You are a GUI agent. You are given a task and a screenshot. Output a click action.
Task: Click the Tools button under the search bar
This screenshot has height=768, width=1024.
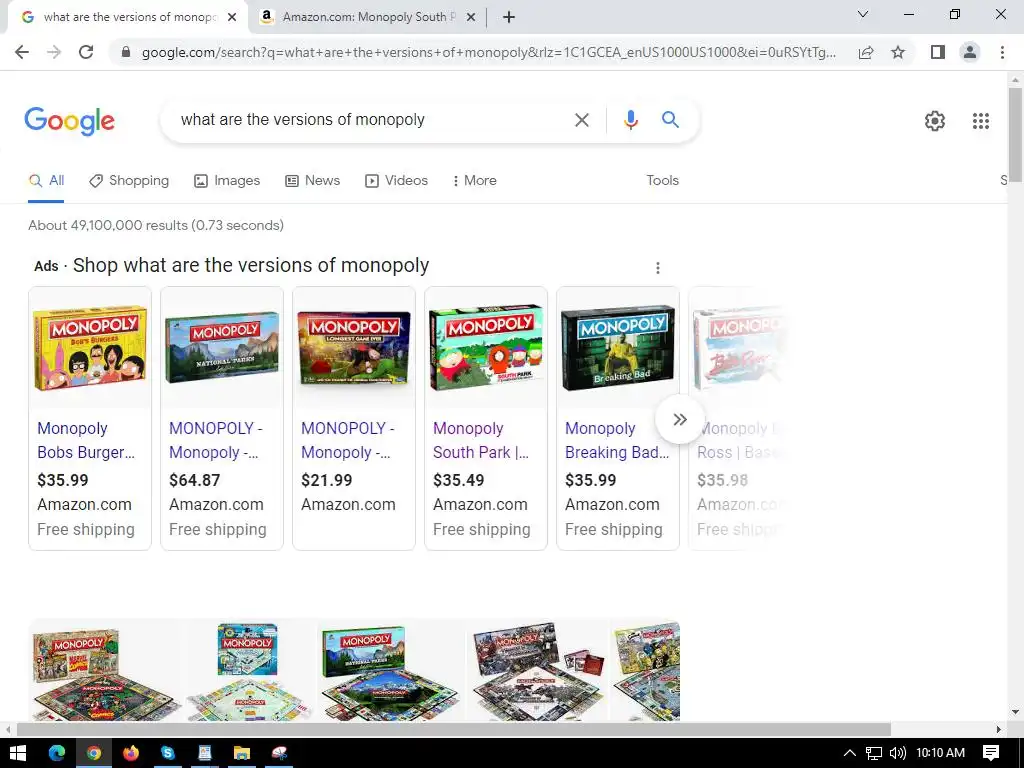click(x=662, y=180)
